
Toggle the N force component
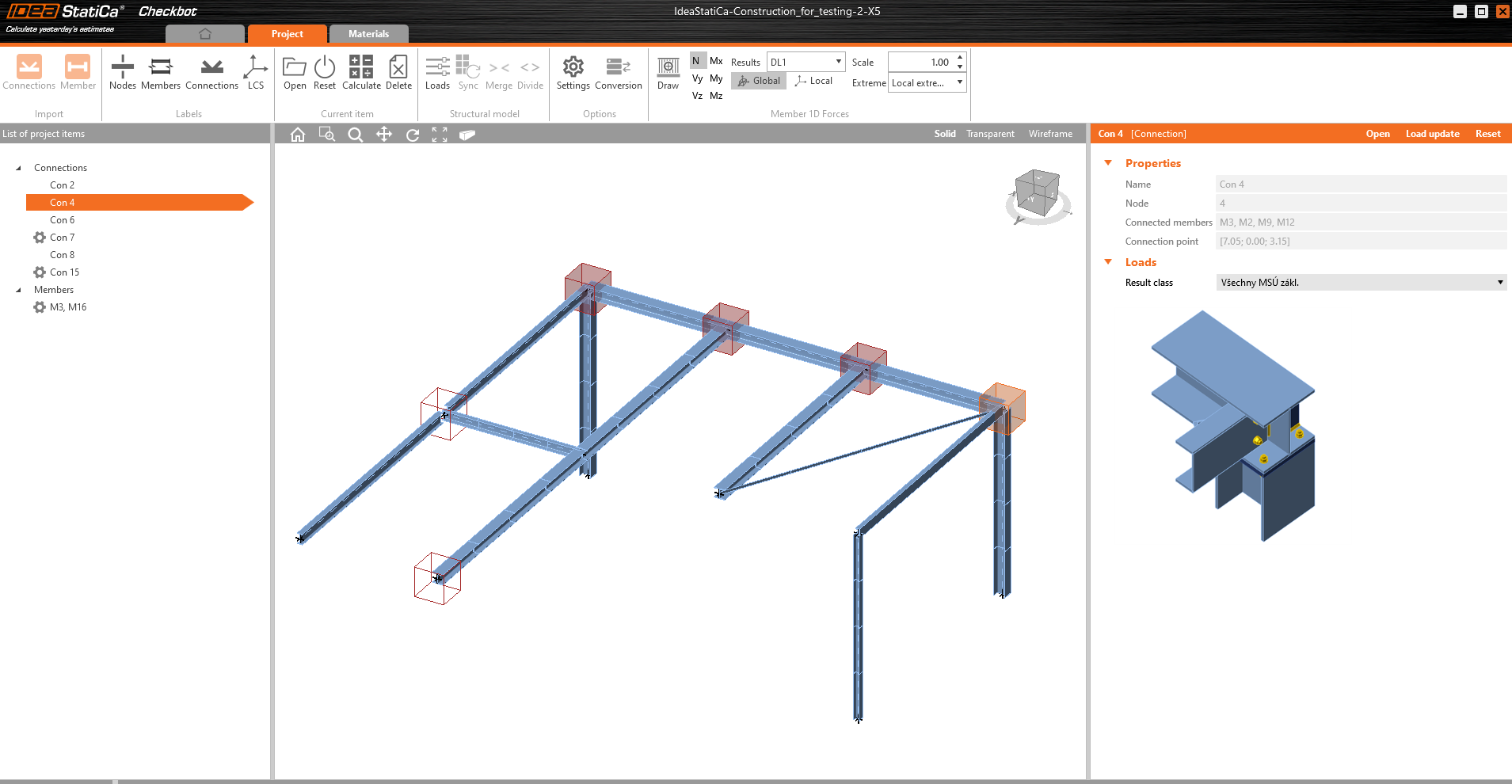pyautogui.click(x=696, y=61)
